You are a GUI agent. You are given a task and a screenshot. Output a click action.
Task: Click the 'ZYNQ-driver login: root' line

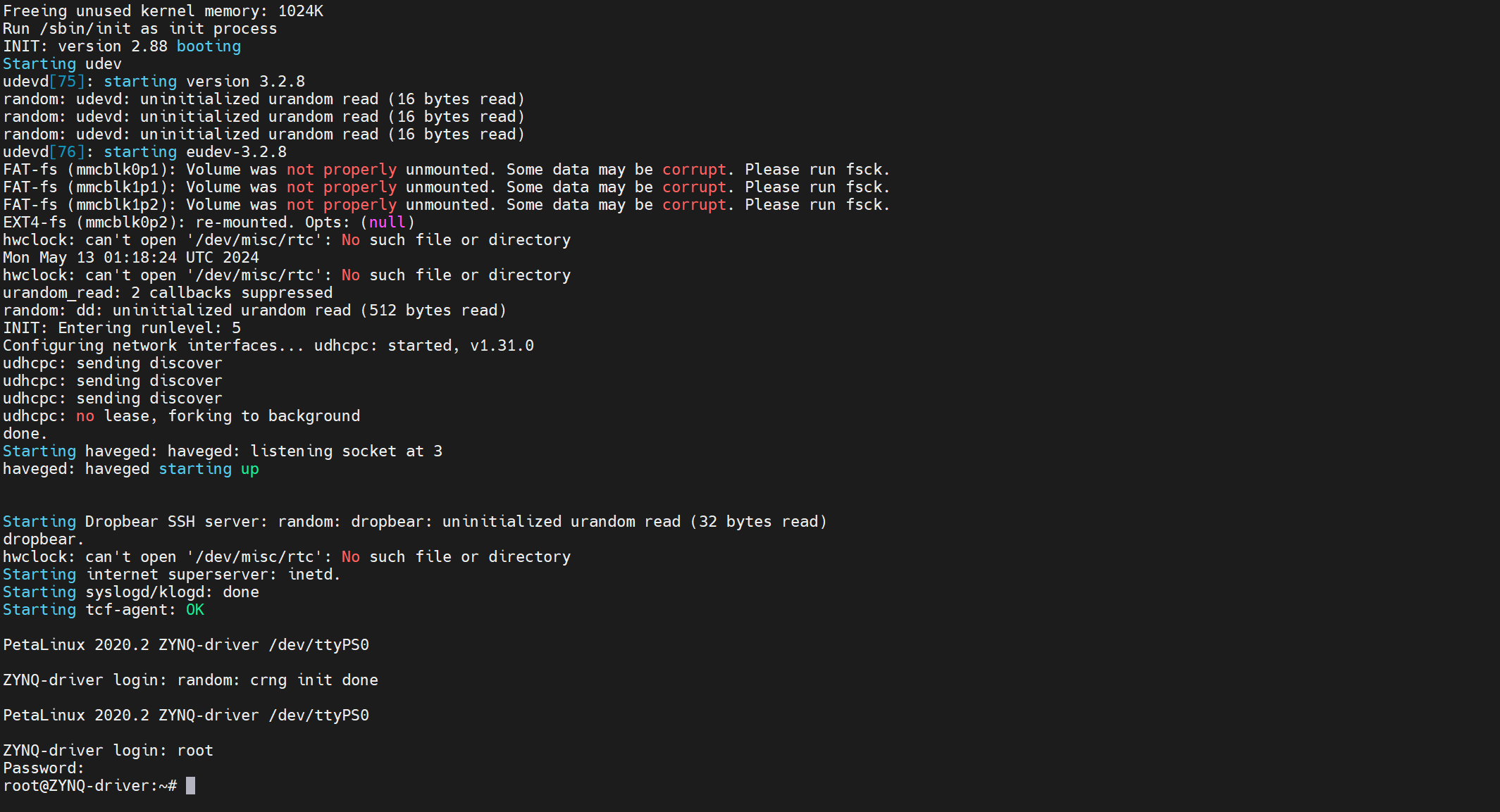108,750
